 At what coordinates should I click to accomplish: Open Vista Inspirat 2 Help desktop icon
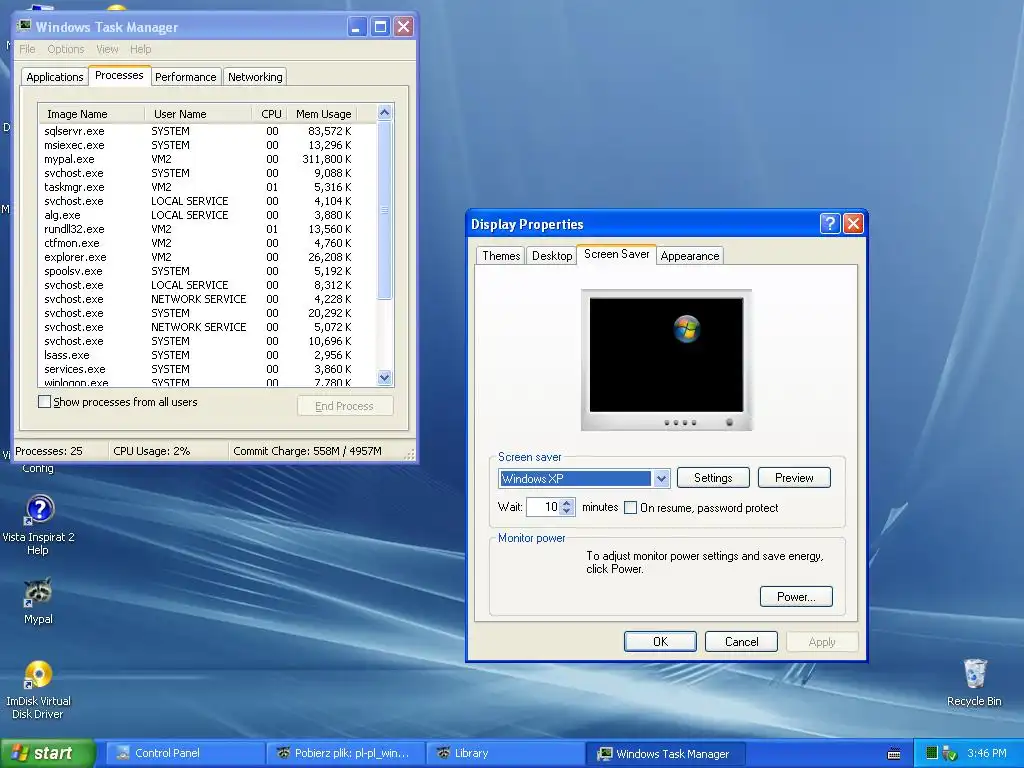coord(39,509)
